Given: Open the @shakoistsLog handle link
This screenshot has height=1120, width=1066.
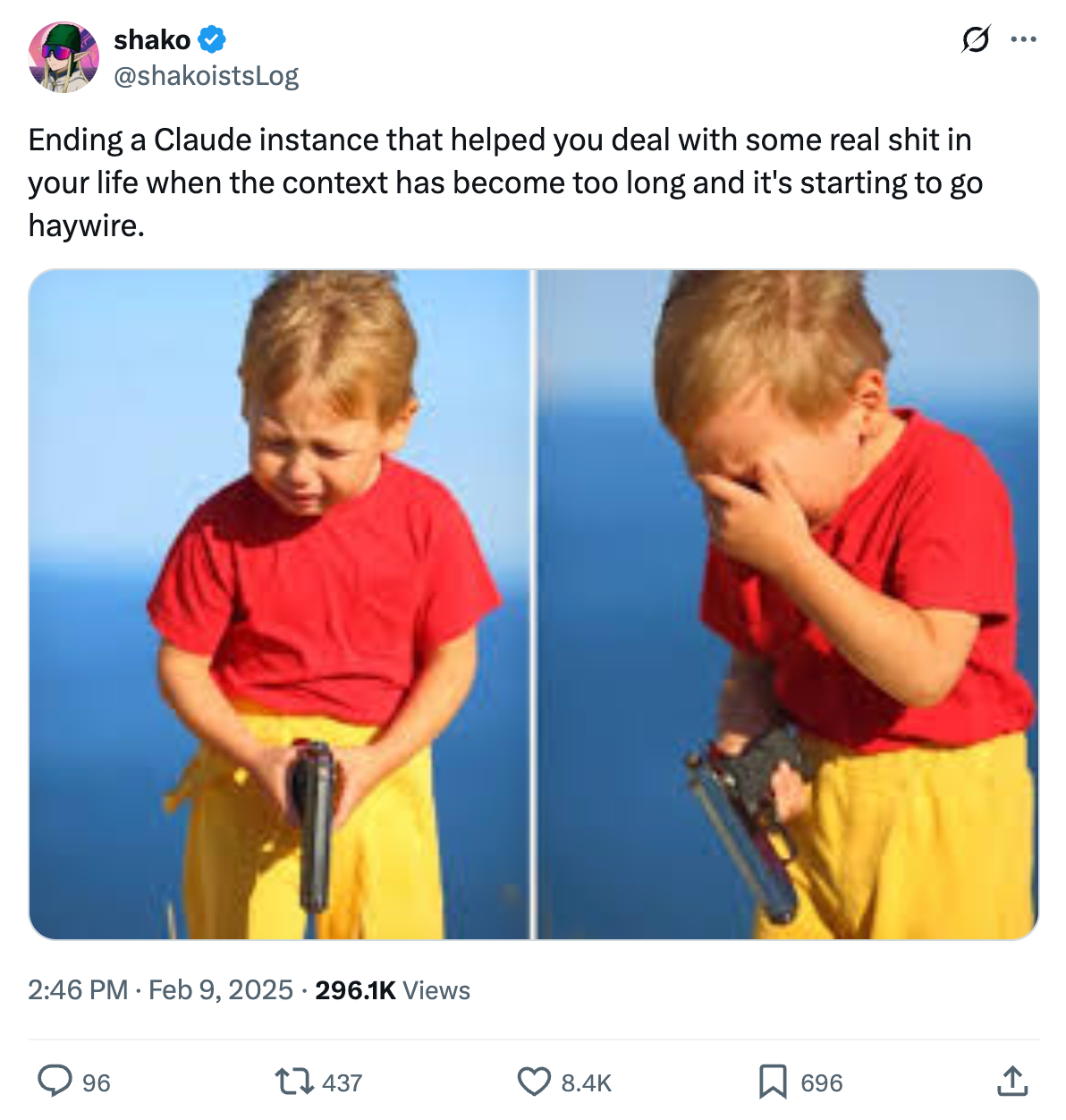Looking at the screenshot, I should coord(206,76).
